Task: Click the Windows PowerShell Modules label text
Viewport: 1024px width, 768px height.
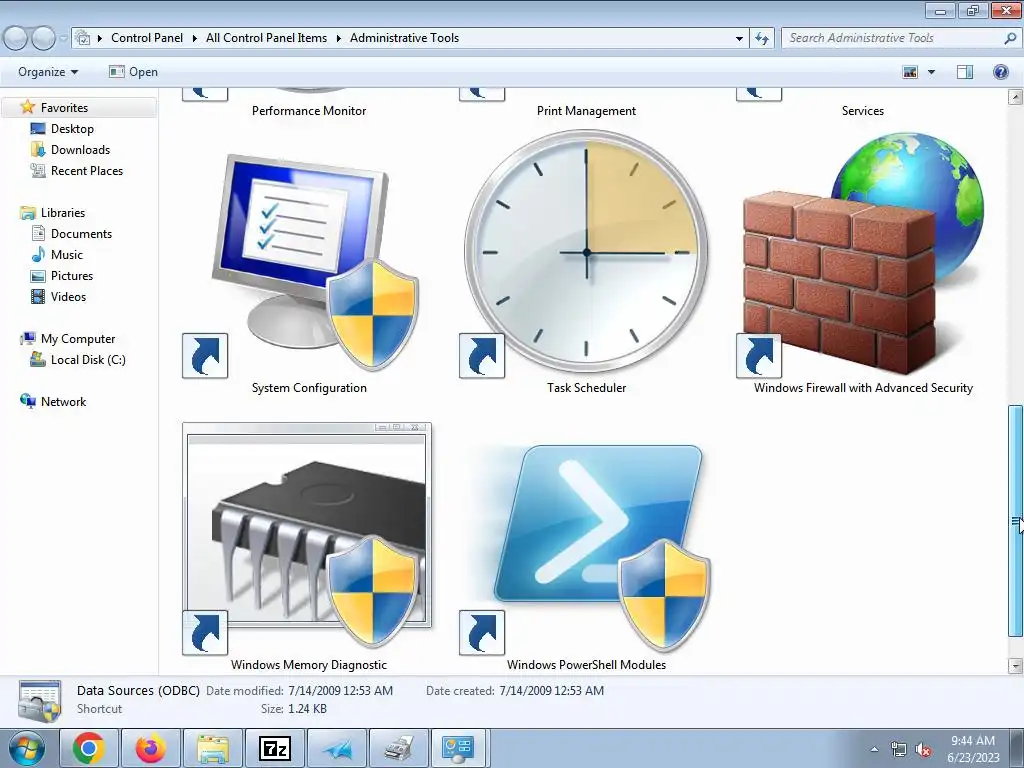Action: [586, 665]
